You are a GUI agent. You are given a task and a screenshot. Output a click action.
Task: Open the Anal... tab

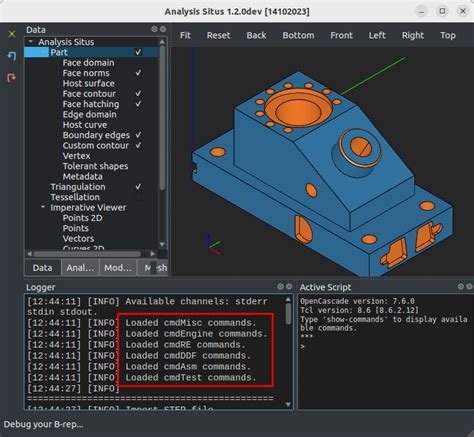coord(80,268)
